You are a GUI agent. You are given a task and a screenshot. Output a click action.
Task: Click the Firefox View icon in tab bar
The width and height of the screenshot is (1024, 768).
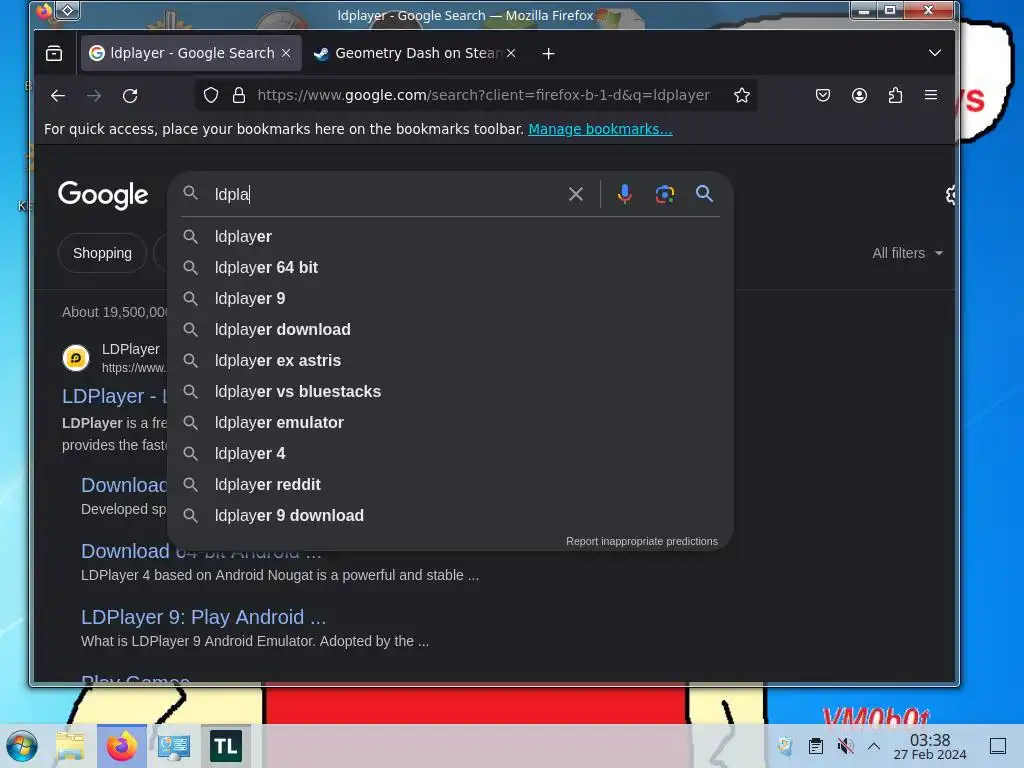[x=54, y=54]
